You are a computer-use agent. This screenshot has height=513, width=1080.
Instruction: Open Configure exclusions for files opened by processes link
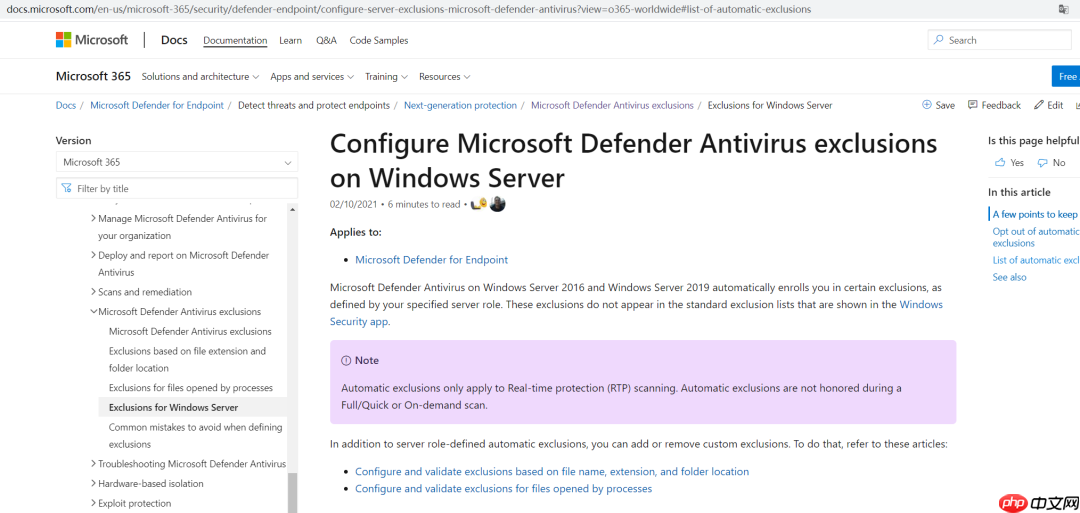pos(503,489)
